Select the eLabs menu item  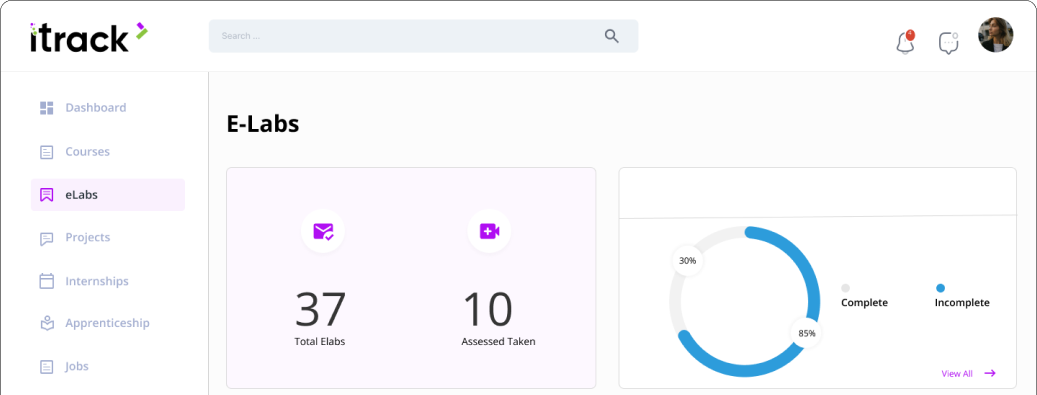click(108, 195)
